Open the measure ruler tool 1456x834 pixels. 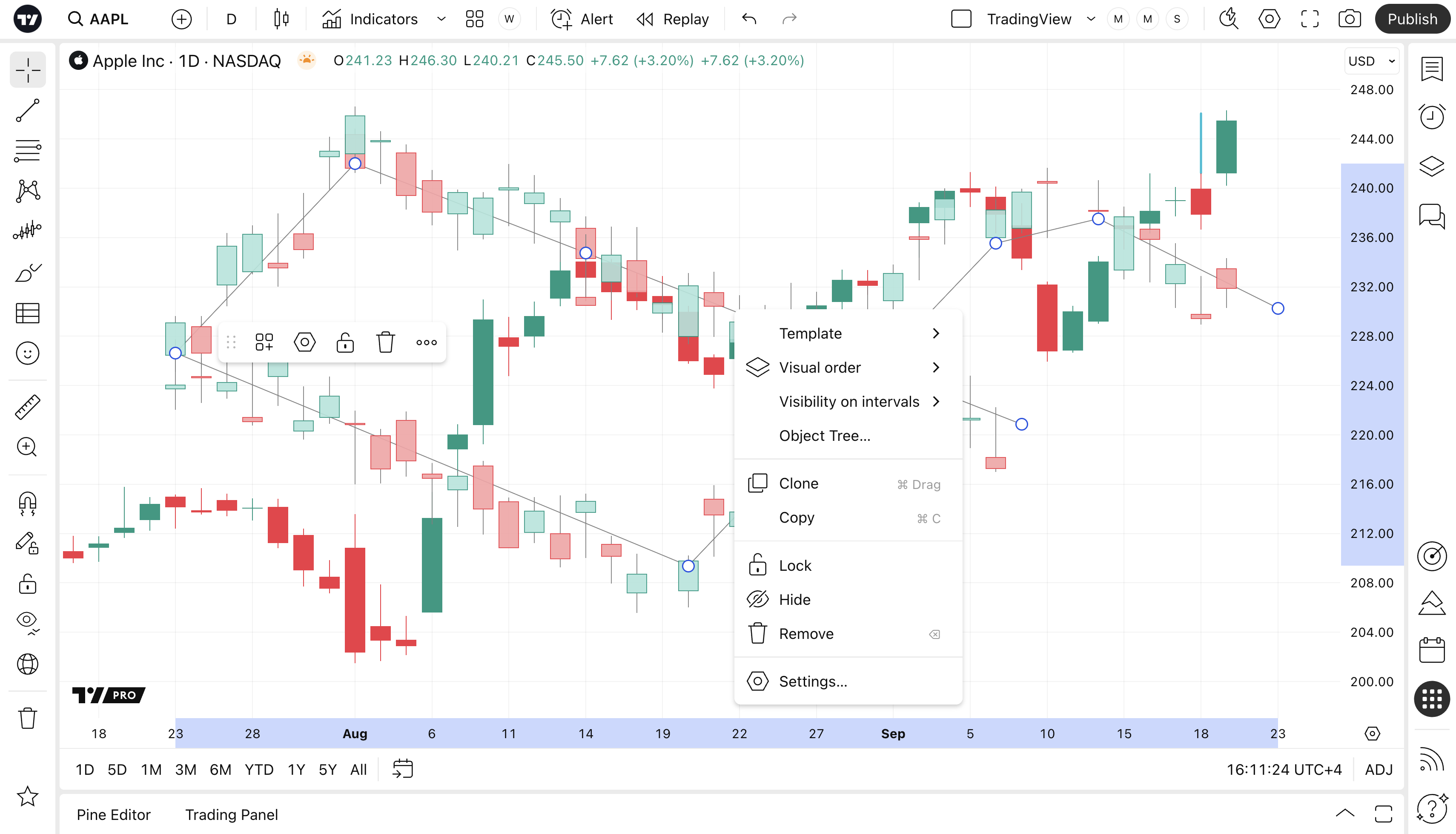point(28,407)
